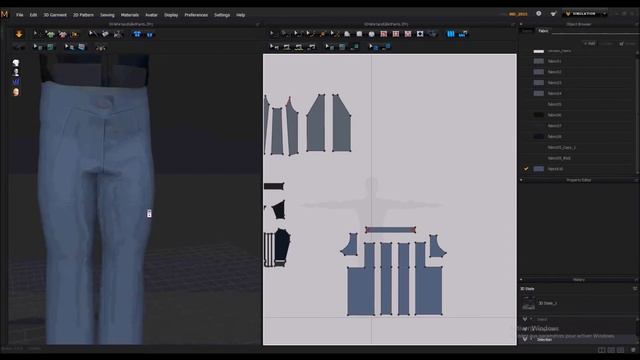Open the File menu

click(20, 15)
